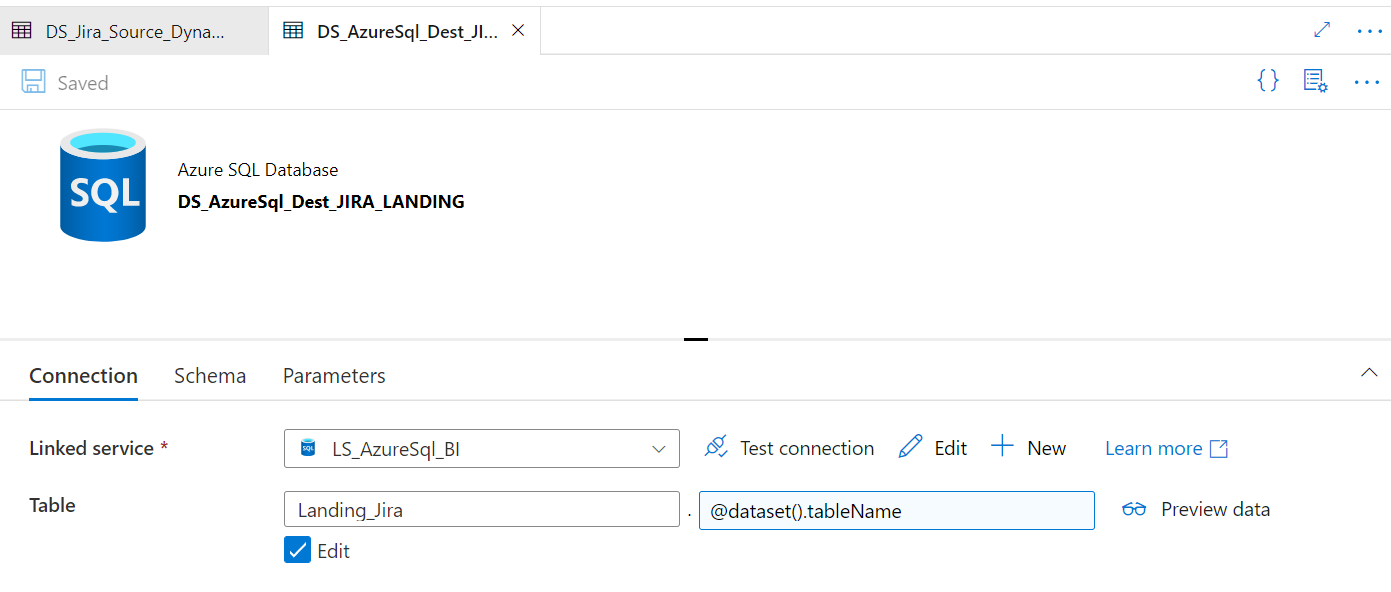The image size is (1391, 592).
Task: Click the @dataset().tableName table input field
Action: 897,510
